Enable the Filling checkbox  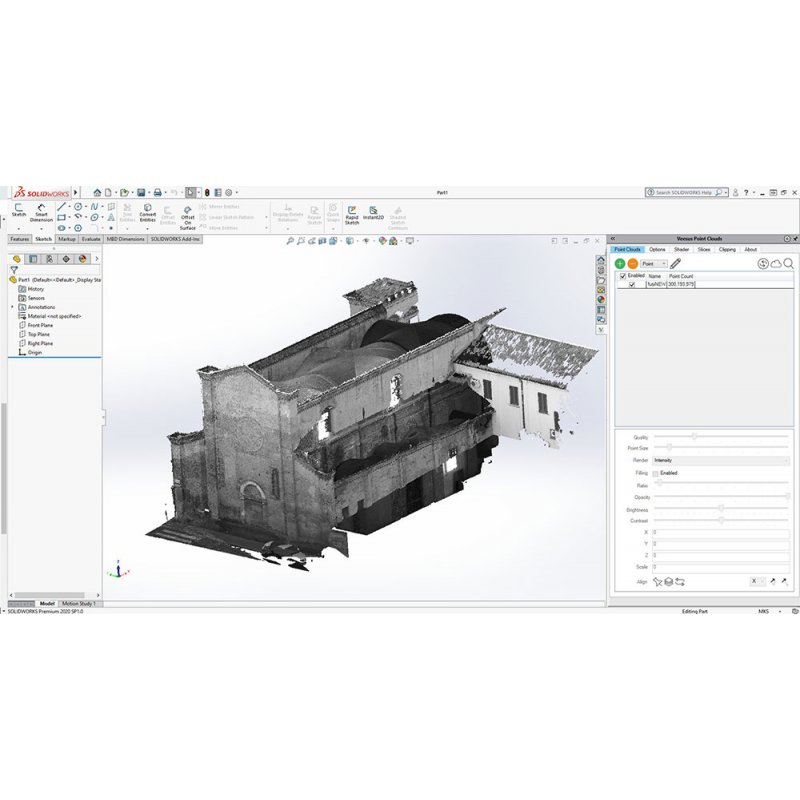[656, 473]
